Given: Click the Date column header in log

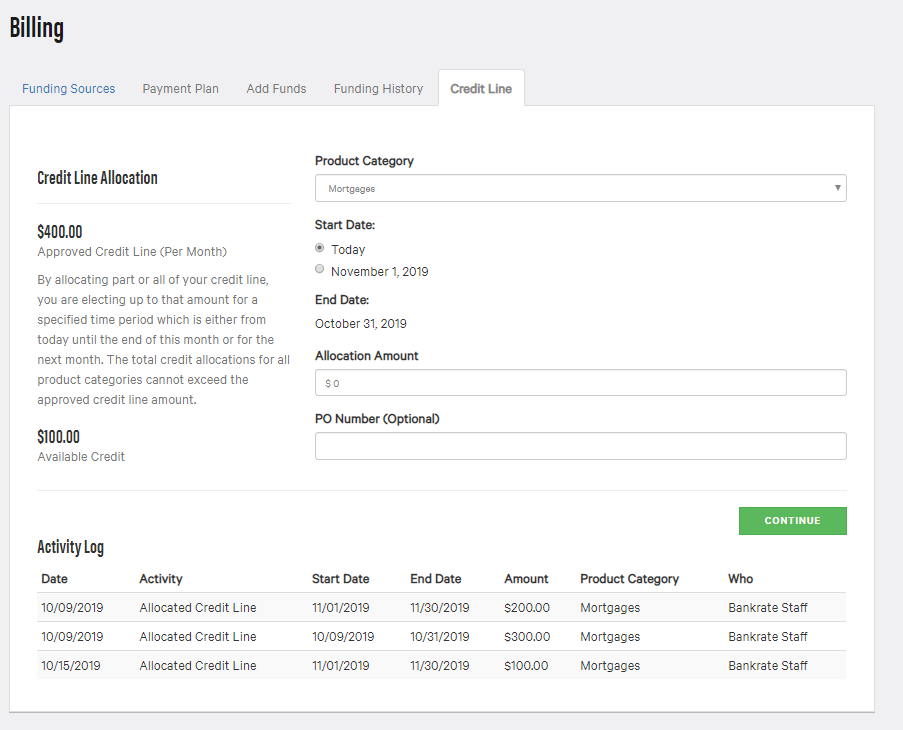Looking at the screenshot, I should [54, 579].
